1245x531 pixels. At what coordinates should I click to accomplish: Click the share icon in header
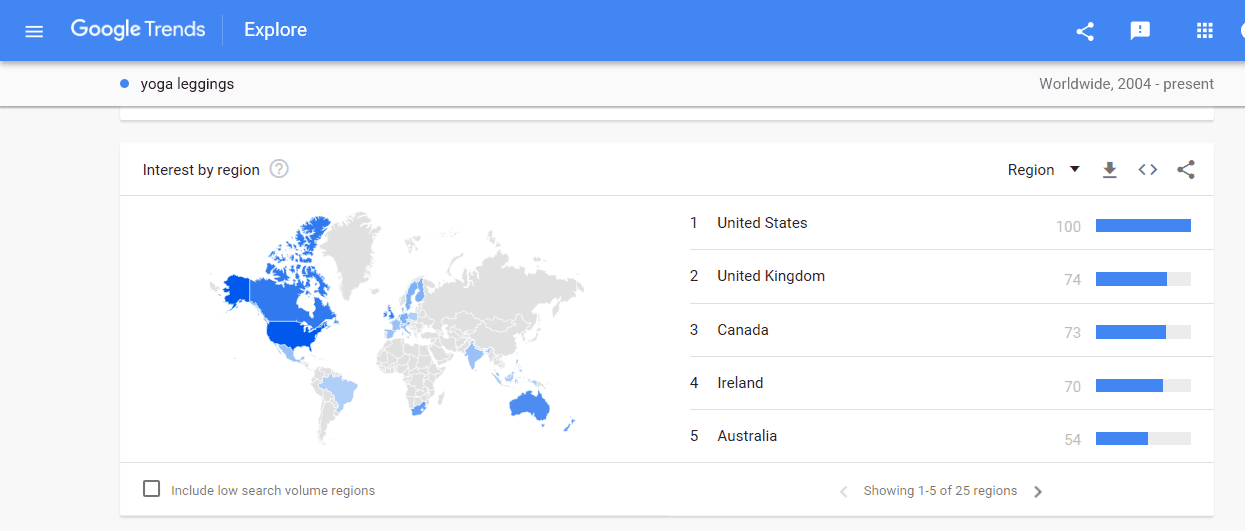pyautogui.click(x=1085, y=31)
